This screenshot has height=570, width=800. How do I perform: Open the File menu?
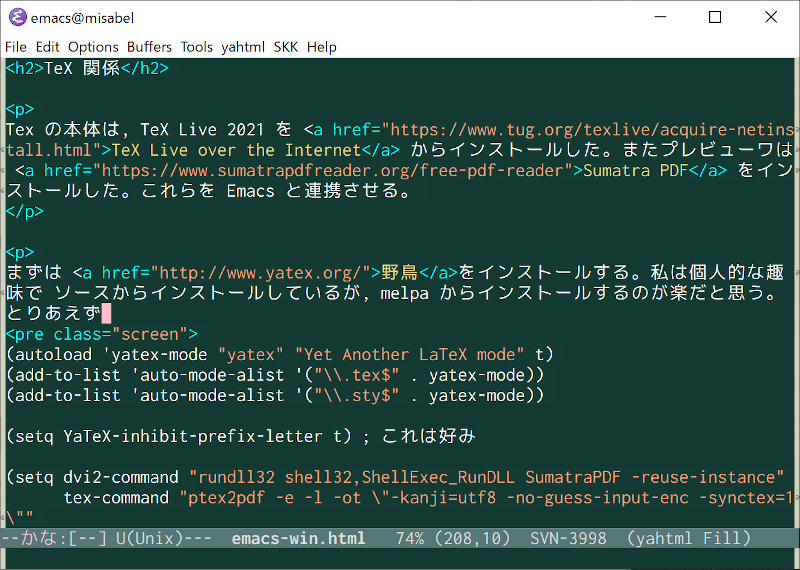point(16,47)
